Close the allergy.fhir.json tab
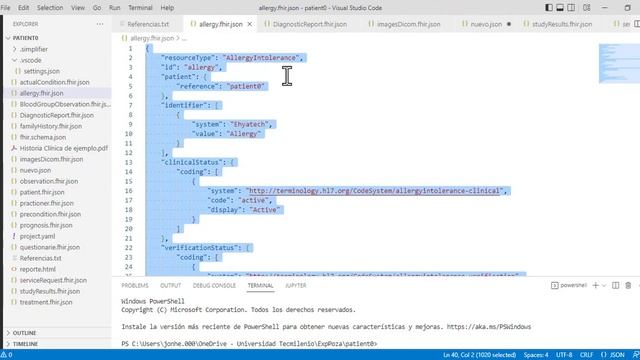 pyautogui.click(x=250, y=24)
